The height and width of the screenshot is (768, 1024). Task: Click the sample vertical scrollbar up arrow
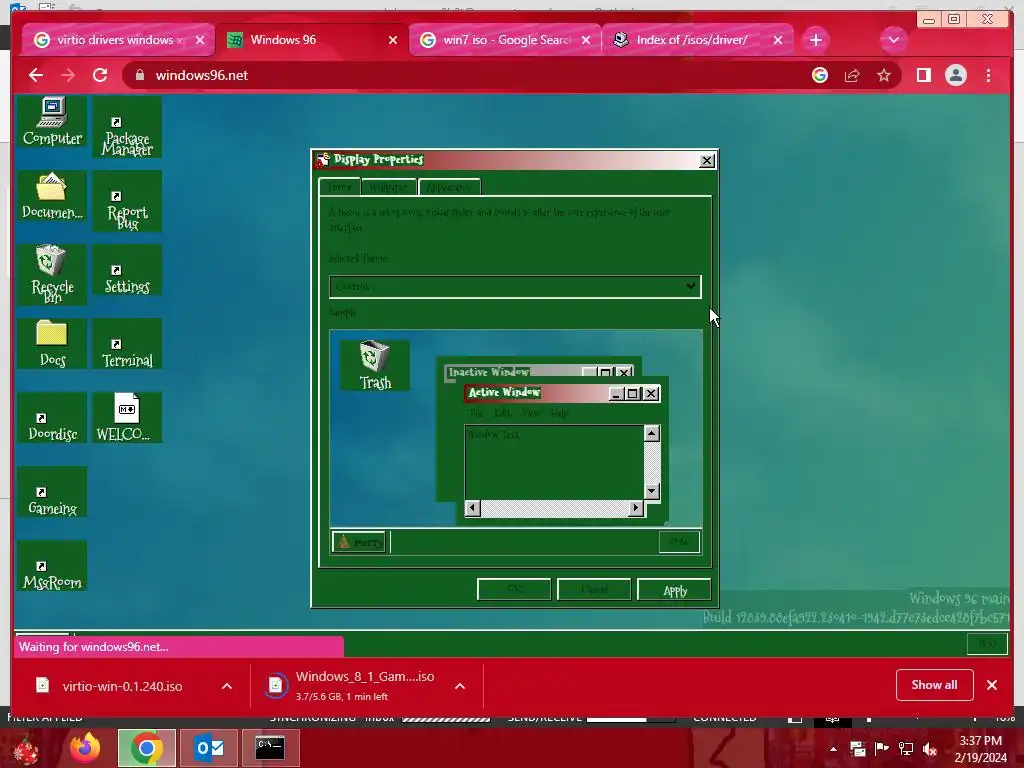tap(651, 433)
